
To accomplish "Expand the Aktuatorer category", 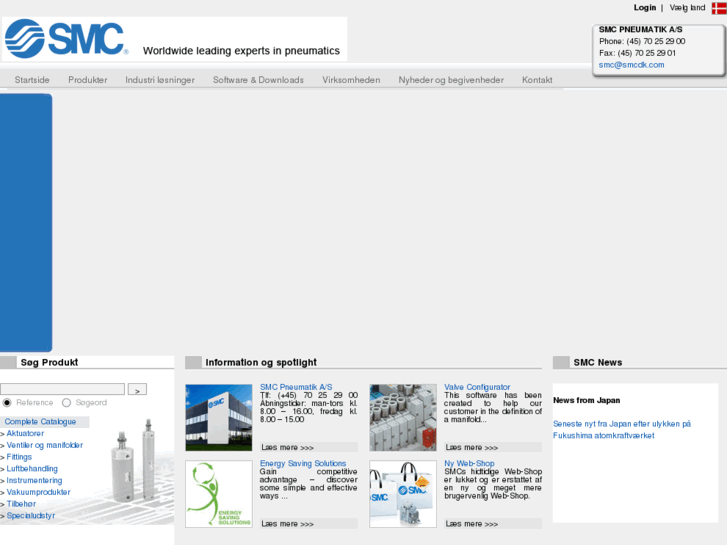I will tap(25, 433).
